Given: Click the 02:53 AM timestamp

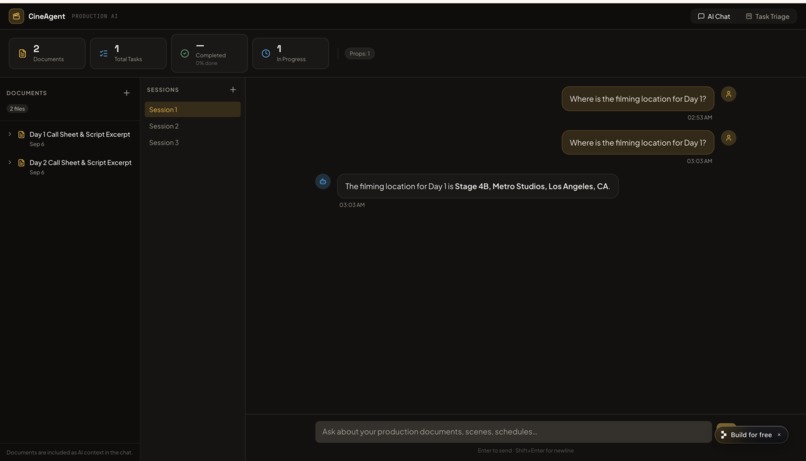Looking at the screenshot, I should tap(700, 117).
